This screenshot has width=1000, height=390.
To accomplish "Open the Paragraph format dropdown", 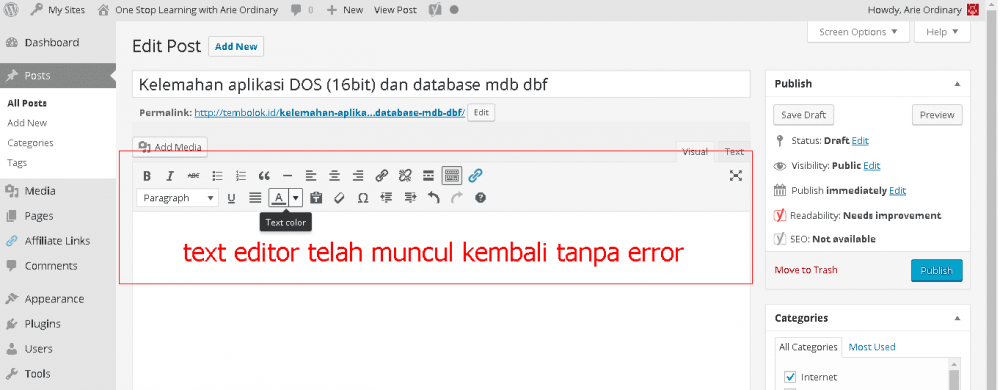I will 177,198.
